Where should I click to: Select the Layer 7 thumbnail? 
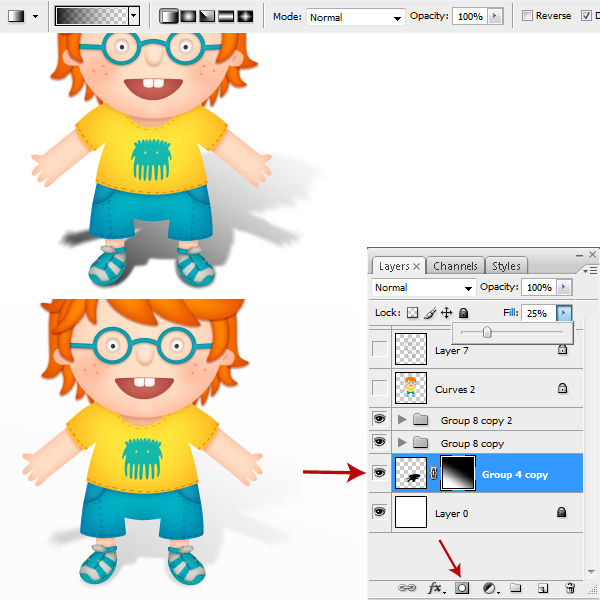pos(411,349)
